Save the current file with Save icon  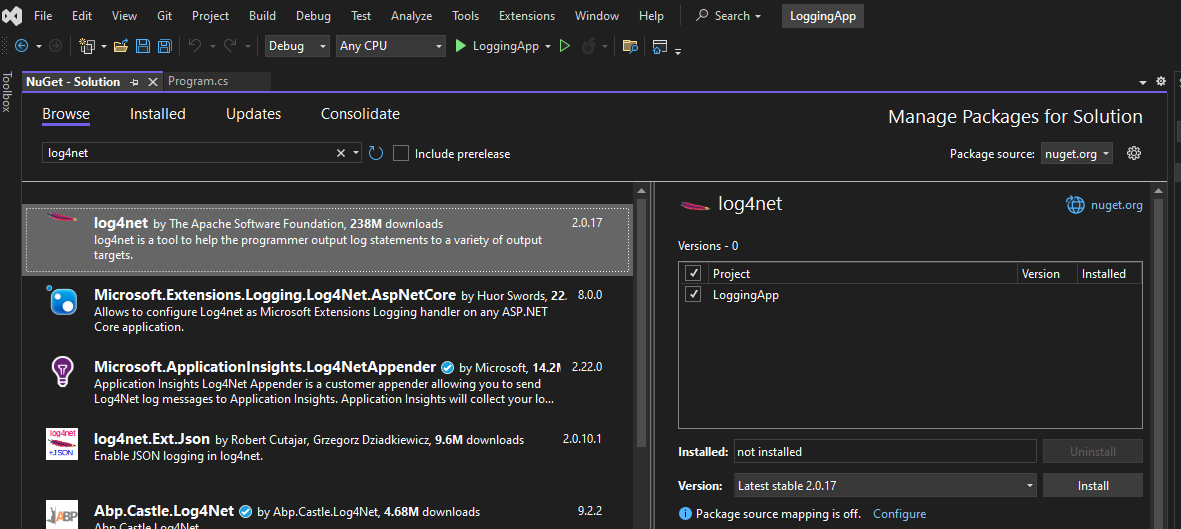(x=142, y=46)
